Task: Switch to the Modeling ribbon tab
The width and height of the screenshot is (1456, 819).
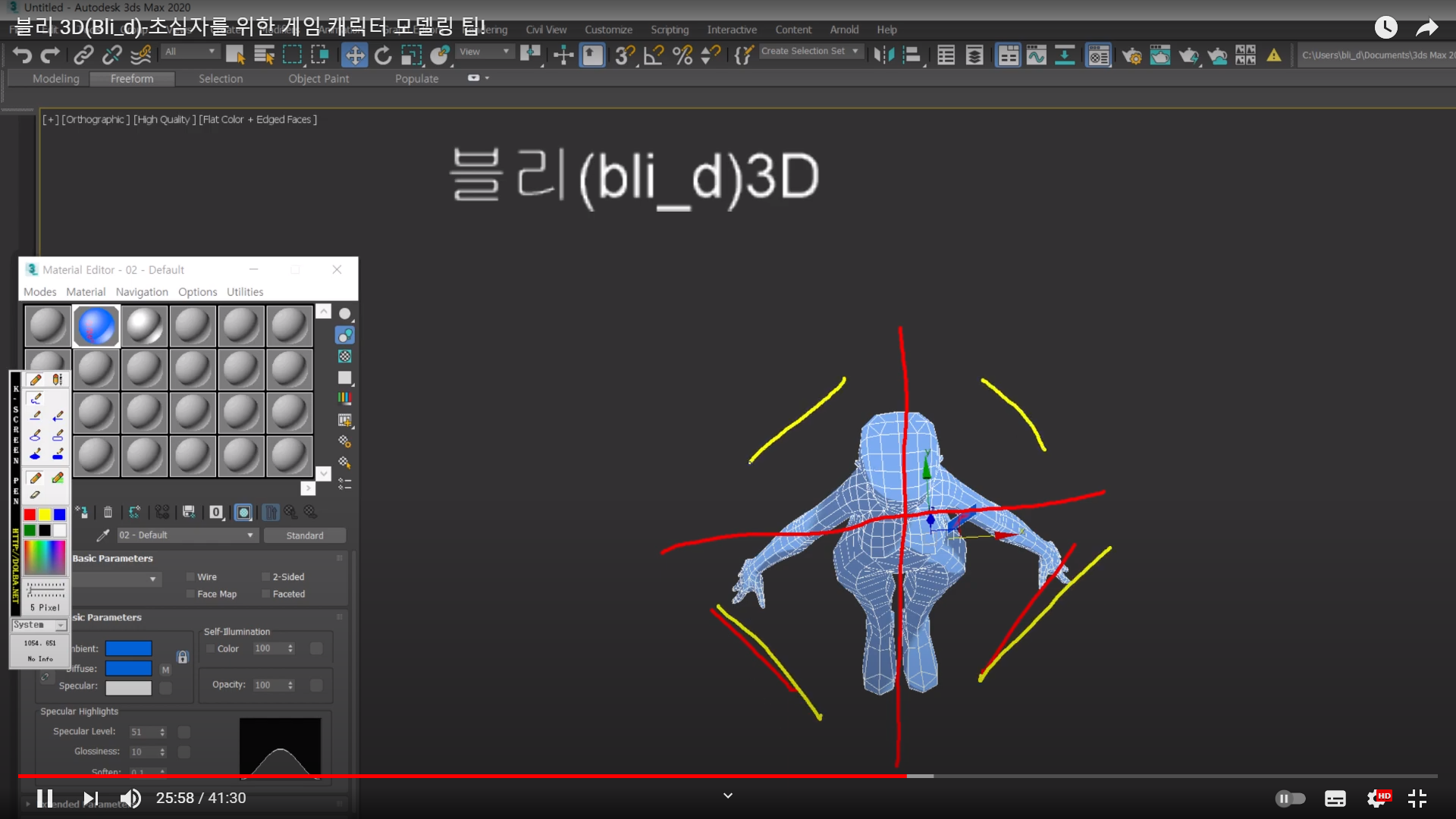Action: pos(56,79)
